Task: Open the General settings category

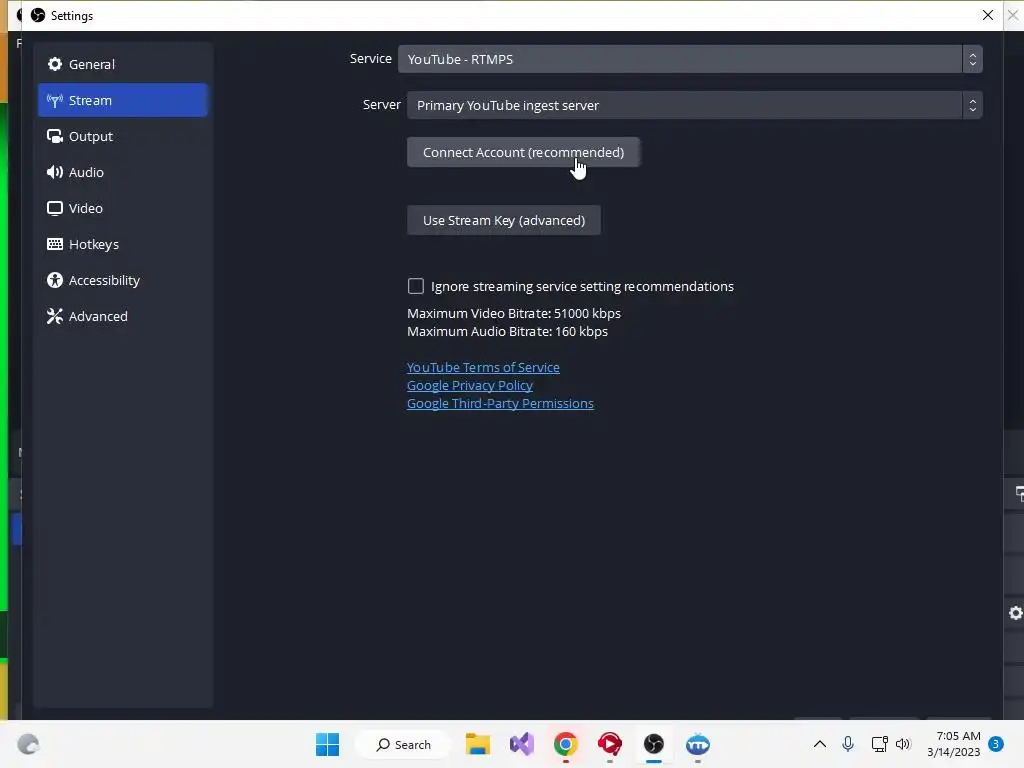Action: (123, 64)
